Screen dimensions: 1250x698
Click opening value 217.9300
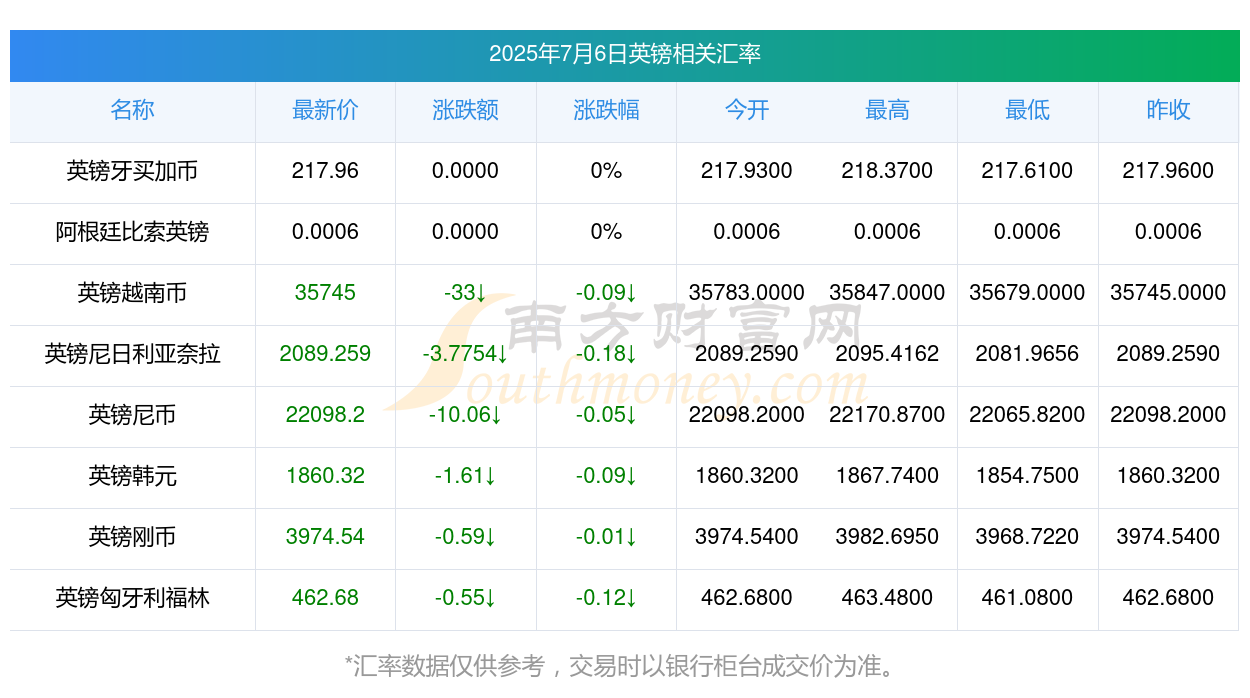[x=747, y=171]
